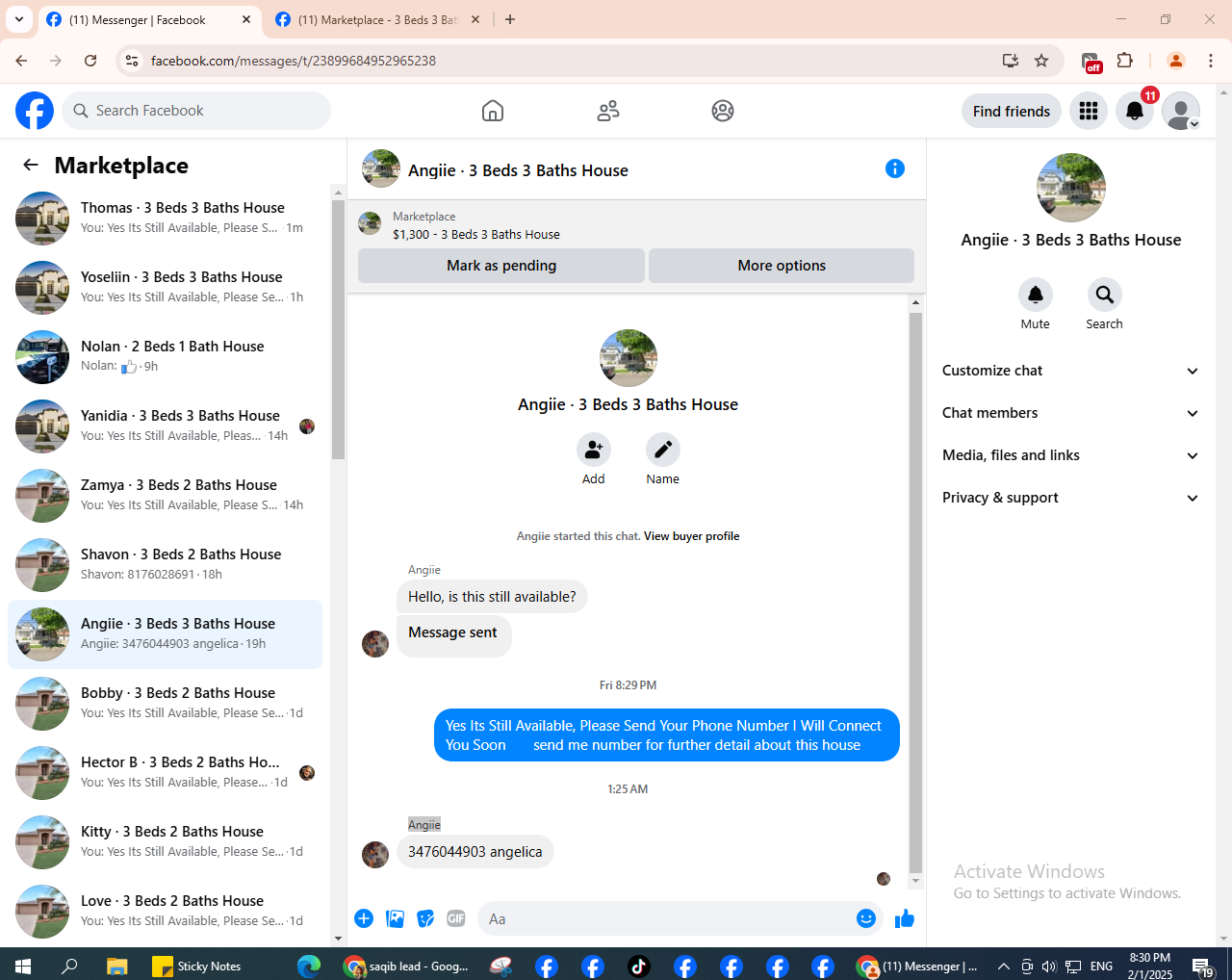Click the Mark as pending button
Viewport: 1232px width, 980px height.
[501, 266]
